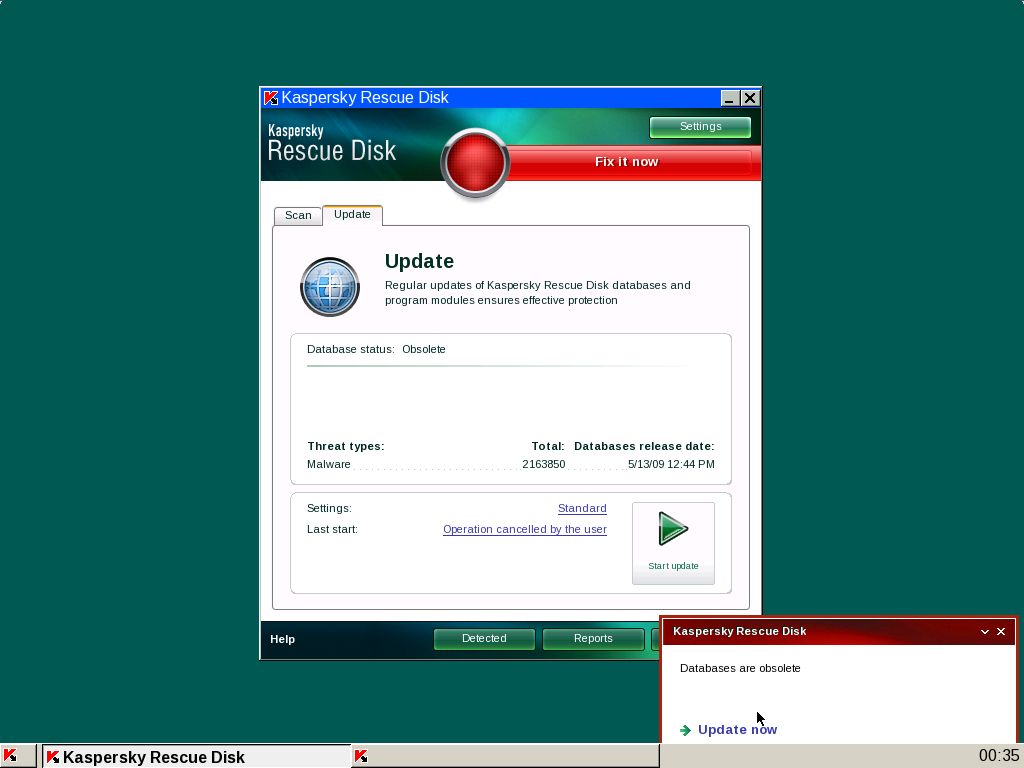Click the Databases are obsolete message

tap(740, 668)
